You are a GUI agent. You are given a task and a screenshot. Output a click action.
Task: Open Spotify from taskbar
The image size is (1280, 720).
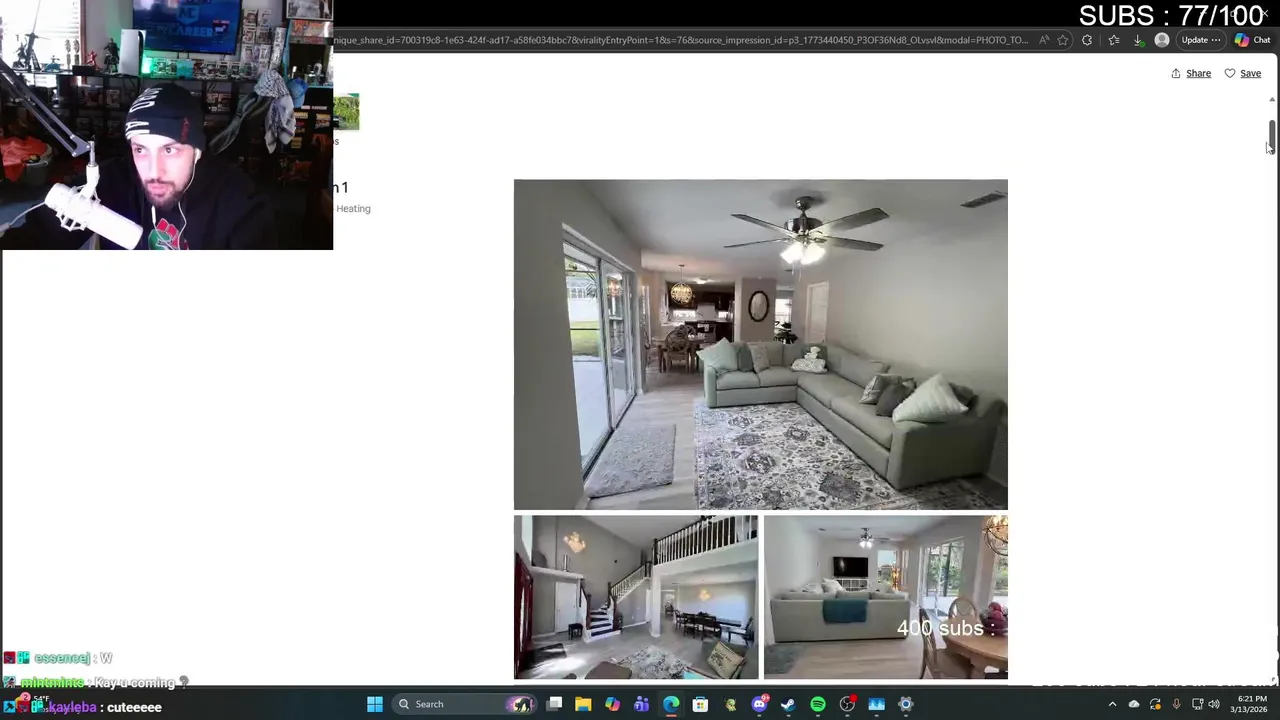point(818,704)
